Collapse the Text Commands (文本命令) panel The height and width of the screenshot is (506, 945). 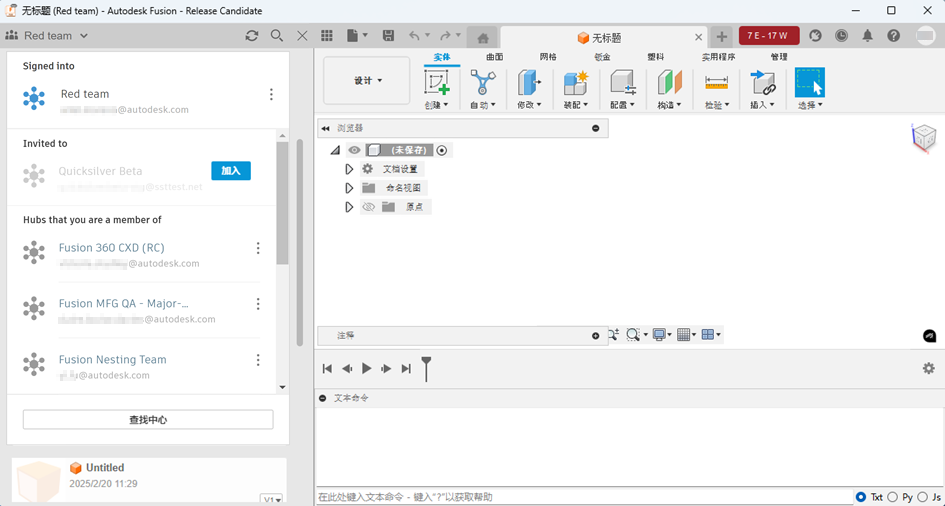[322, 398]
